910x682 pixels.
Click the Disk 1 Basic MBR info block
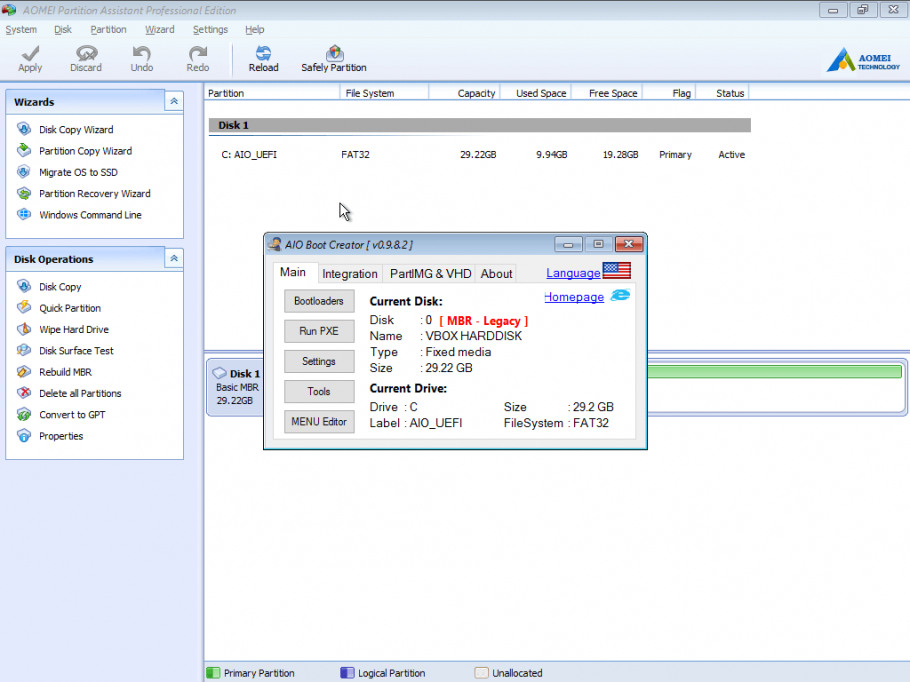click(x=236, y=387)
